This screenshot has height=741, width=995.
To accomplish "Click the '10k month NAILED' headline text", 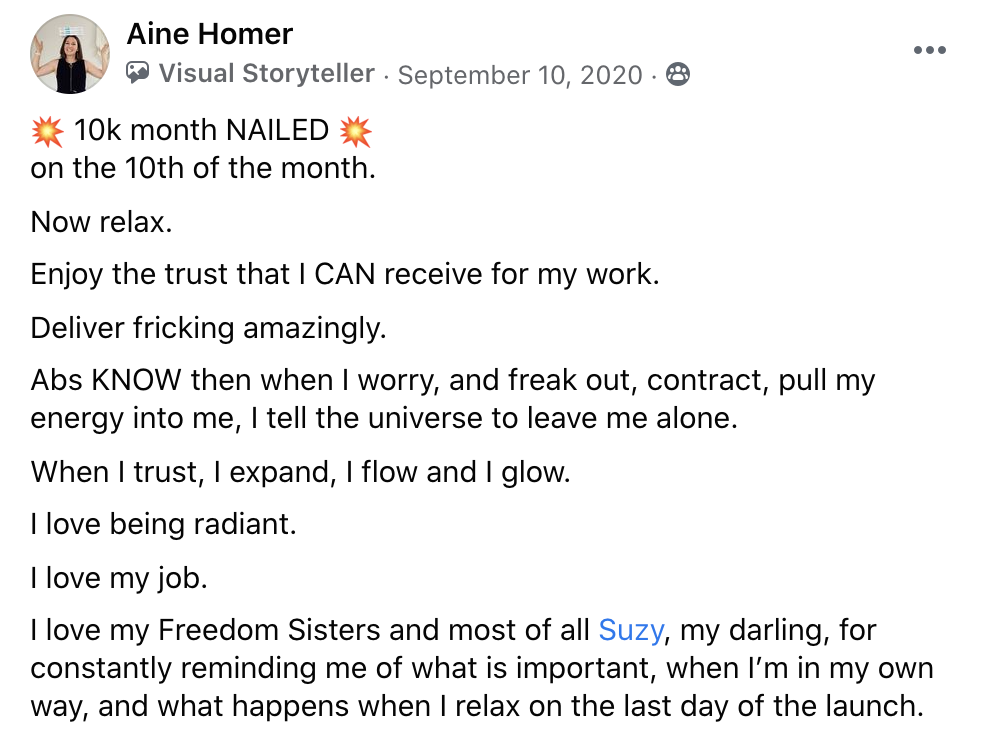I will (201, 130).
